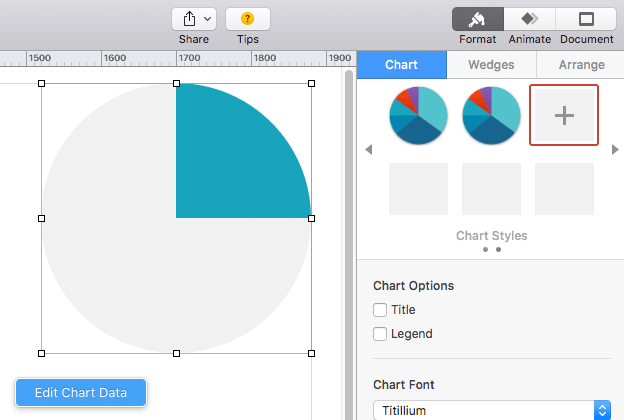The height and width of the screenshot is (420, 624).
Task: Select the Format paintbrush icon
Action: (478, 19)
